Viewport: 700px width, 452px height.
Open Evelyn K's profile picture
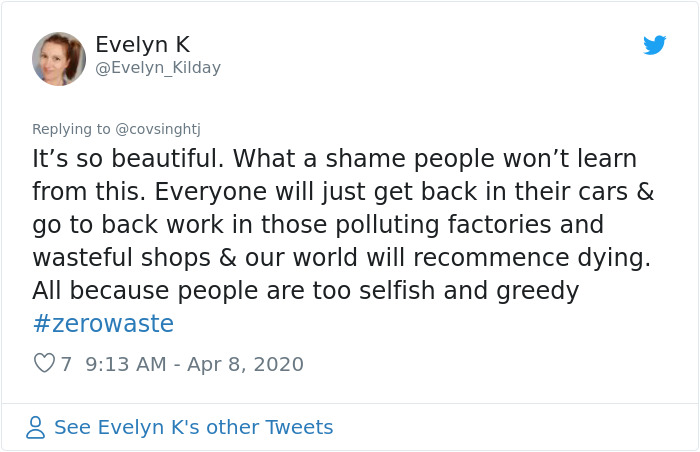(59, 59)
